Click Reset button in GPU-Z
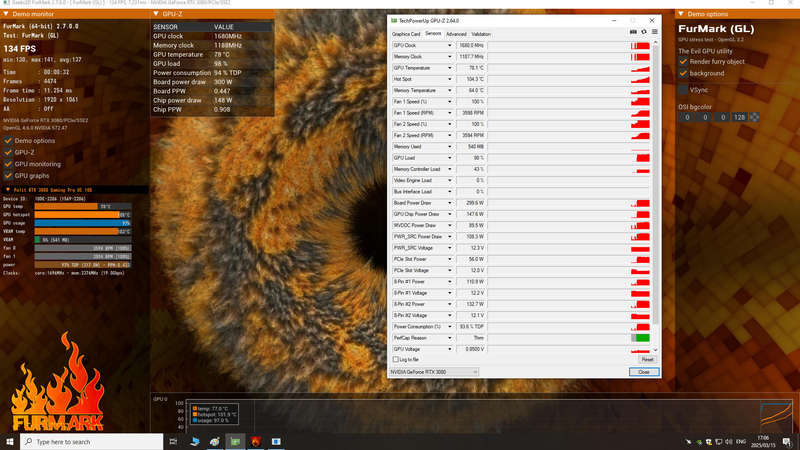 pos(647,360)
